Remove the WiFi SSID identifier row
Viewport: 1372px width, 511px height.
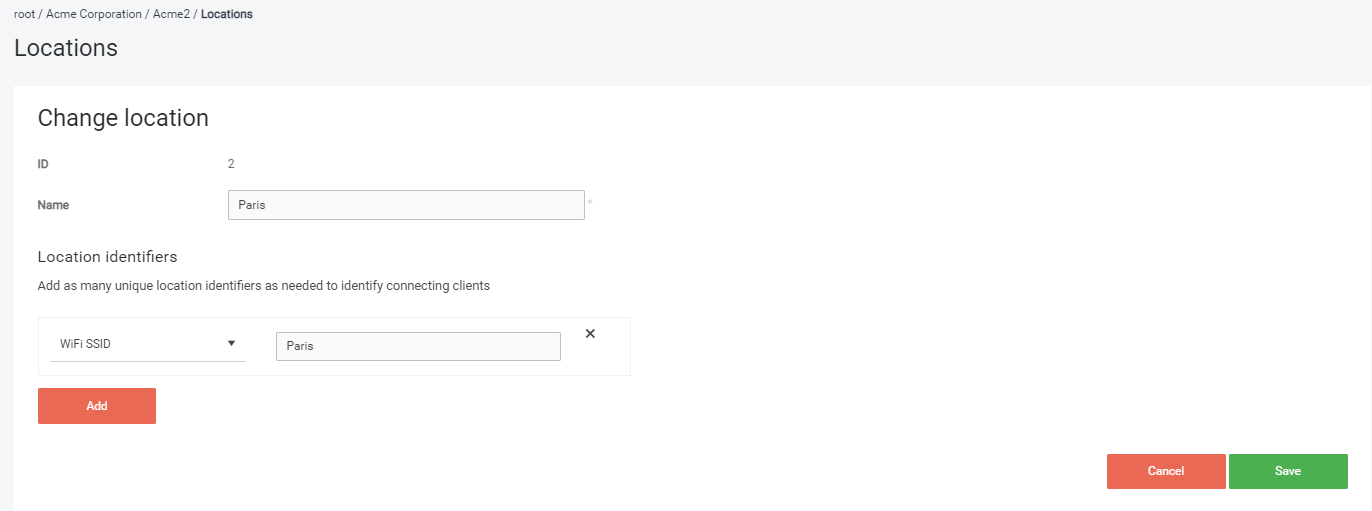coord(590,334)
